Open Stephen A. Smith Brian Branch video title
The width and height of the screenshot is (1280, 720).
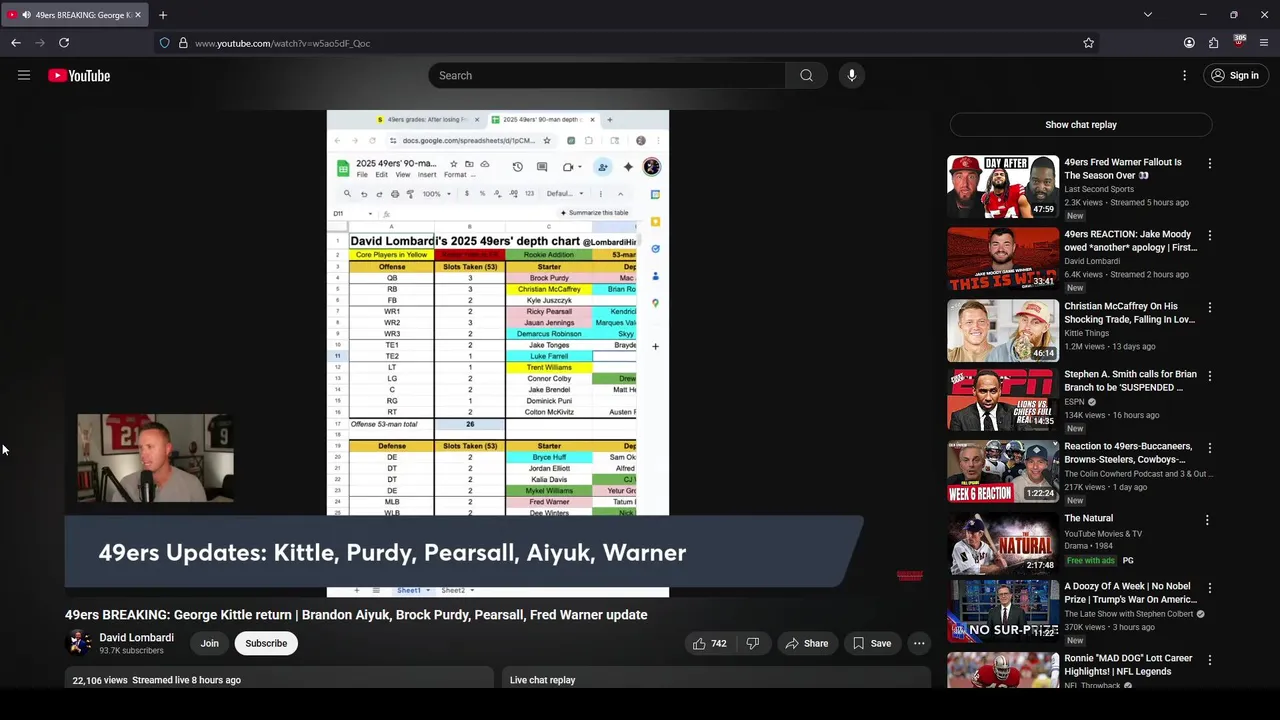click(x=1130, y=381)
